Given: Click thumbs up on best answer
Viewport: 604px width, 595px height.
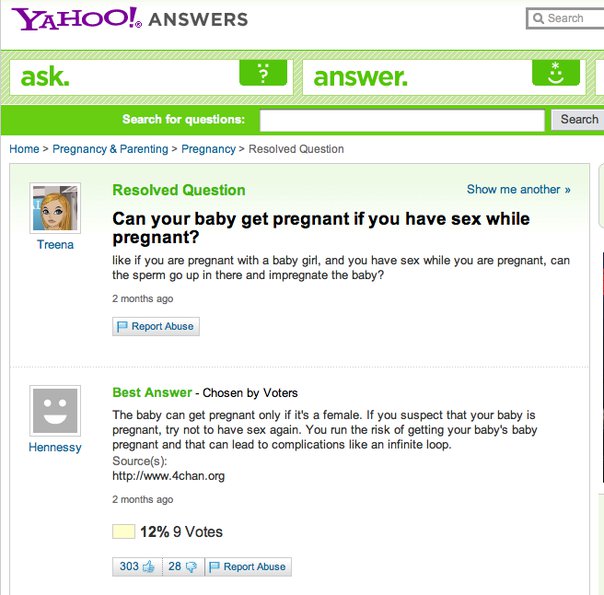Looking at the screenshot, I should pos(138,567).
